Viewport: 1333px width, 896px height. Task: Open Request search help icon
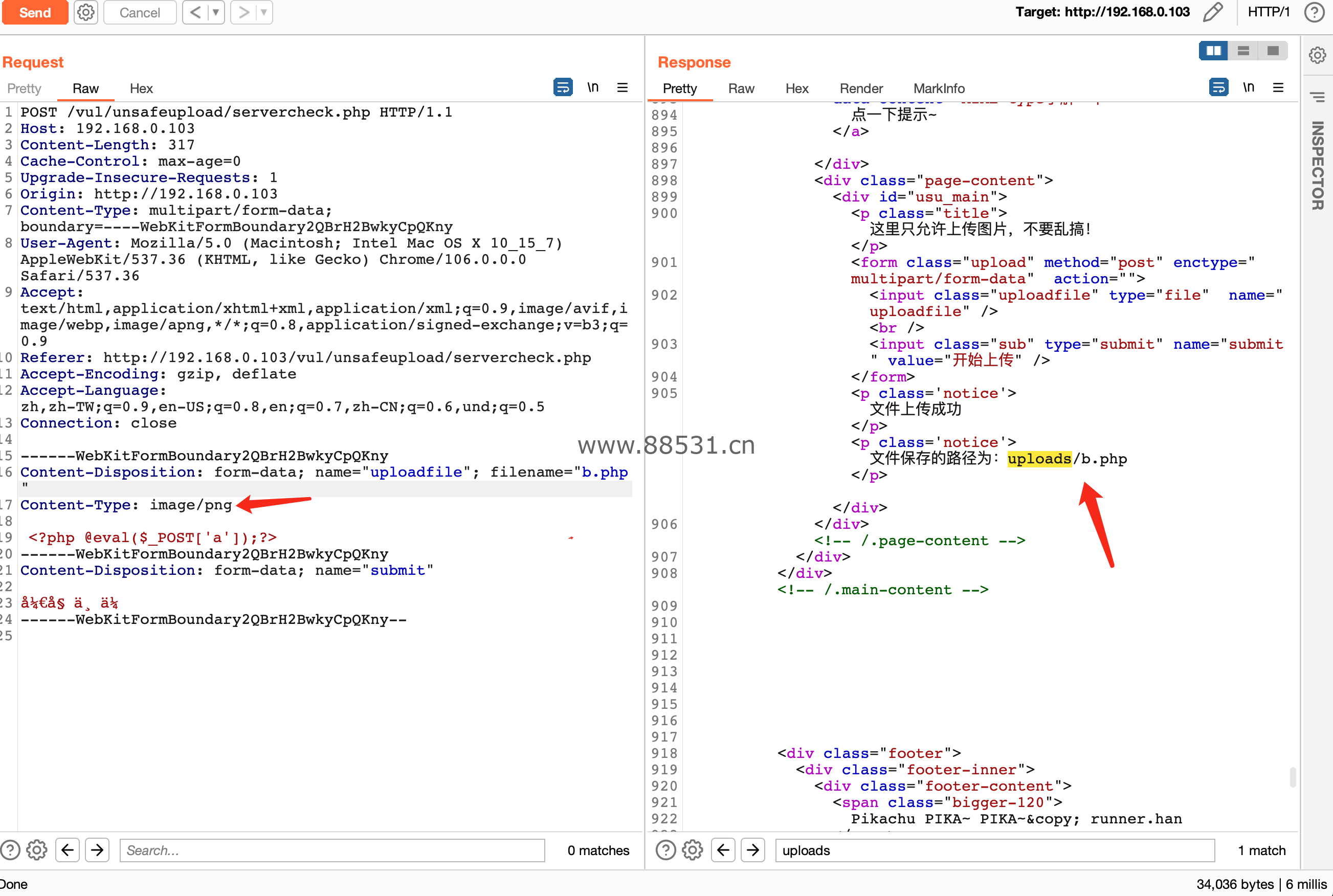coord(10,850)
